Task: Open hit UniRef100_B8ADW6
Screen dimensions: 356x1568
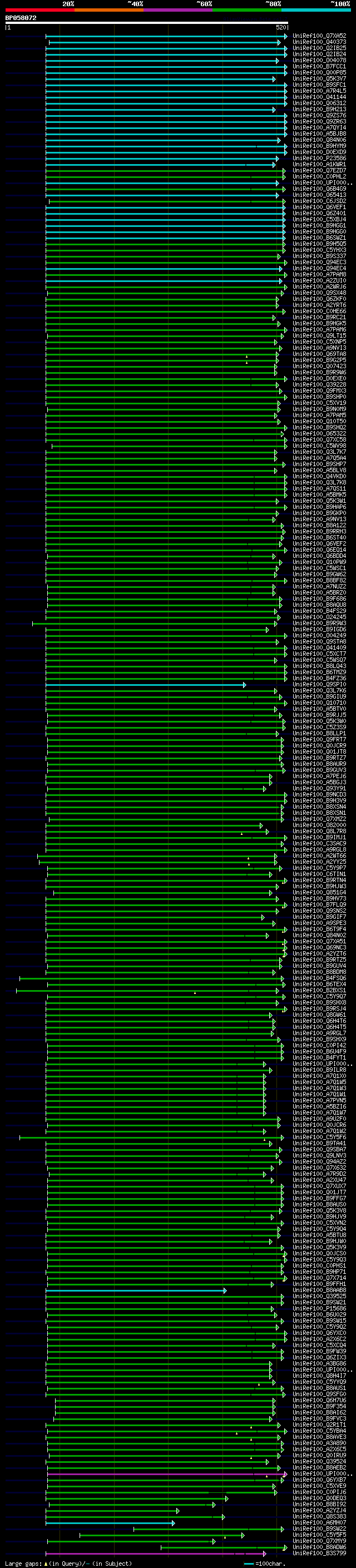Action: (x=319, y=1547)
